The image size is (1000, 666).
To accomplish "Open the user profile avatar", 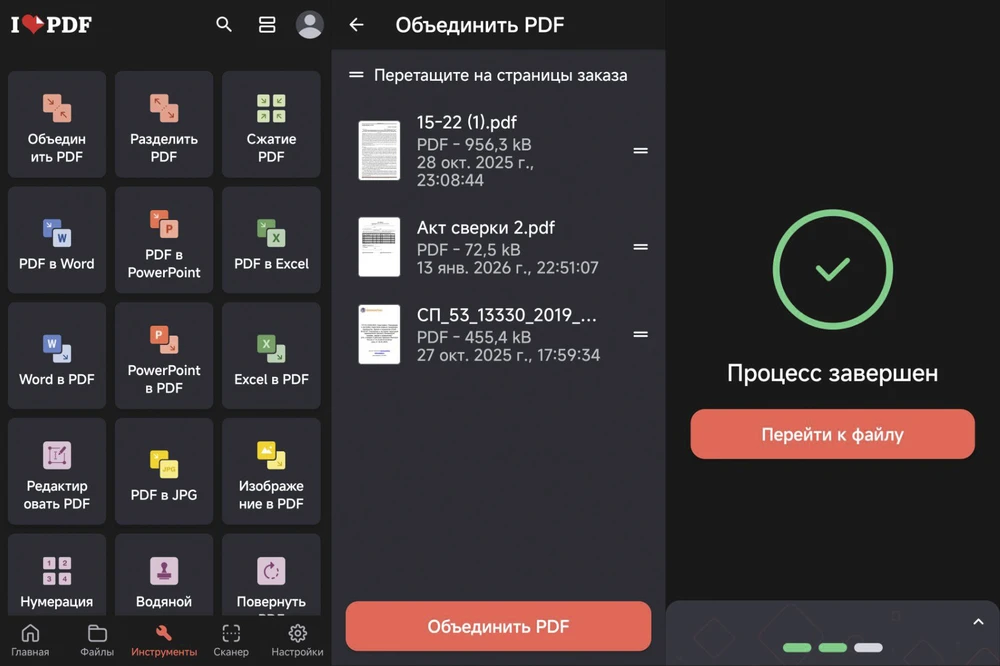I will coord(310,25).
